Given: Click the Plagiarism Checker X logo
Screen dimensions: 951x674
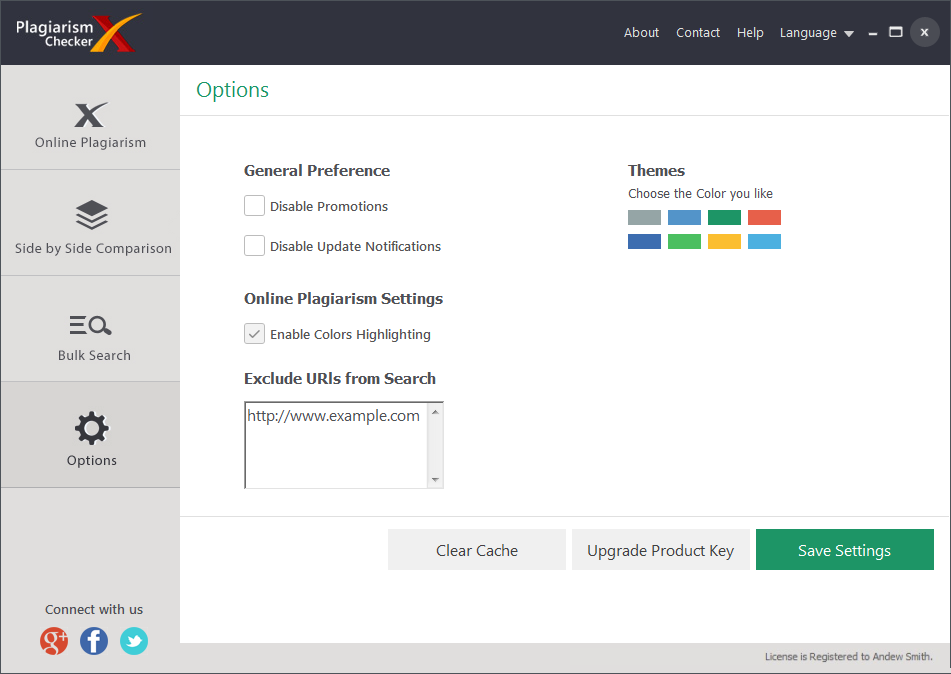Looking at the screenshot, I should (78, 33).
